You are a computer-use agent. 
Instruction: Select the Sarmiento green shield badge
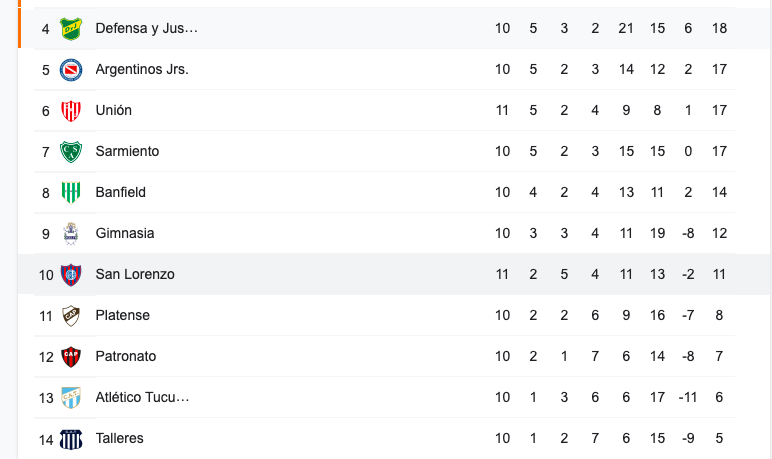pyautogui.click(x=71, y=151)
